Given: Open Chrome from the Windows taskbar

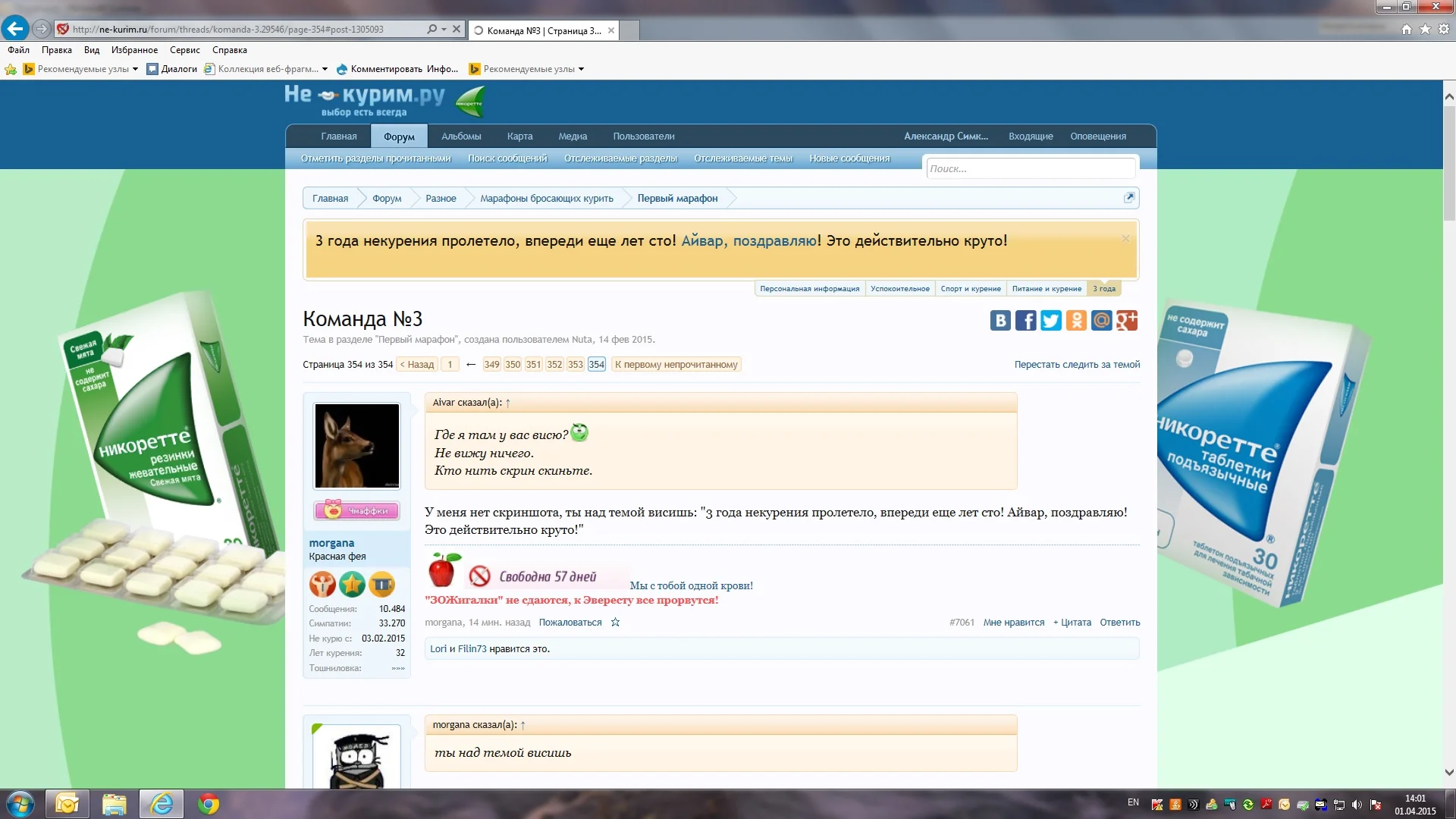Looking at the screenshot, I should [x=208, y=804].
